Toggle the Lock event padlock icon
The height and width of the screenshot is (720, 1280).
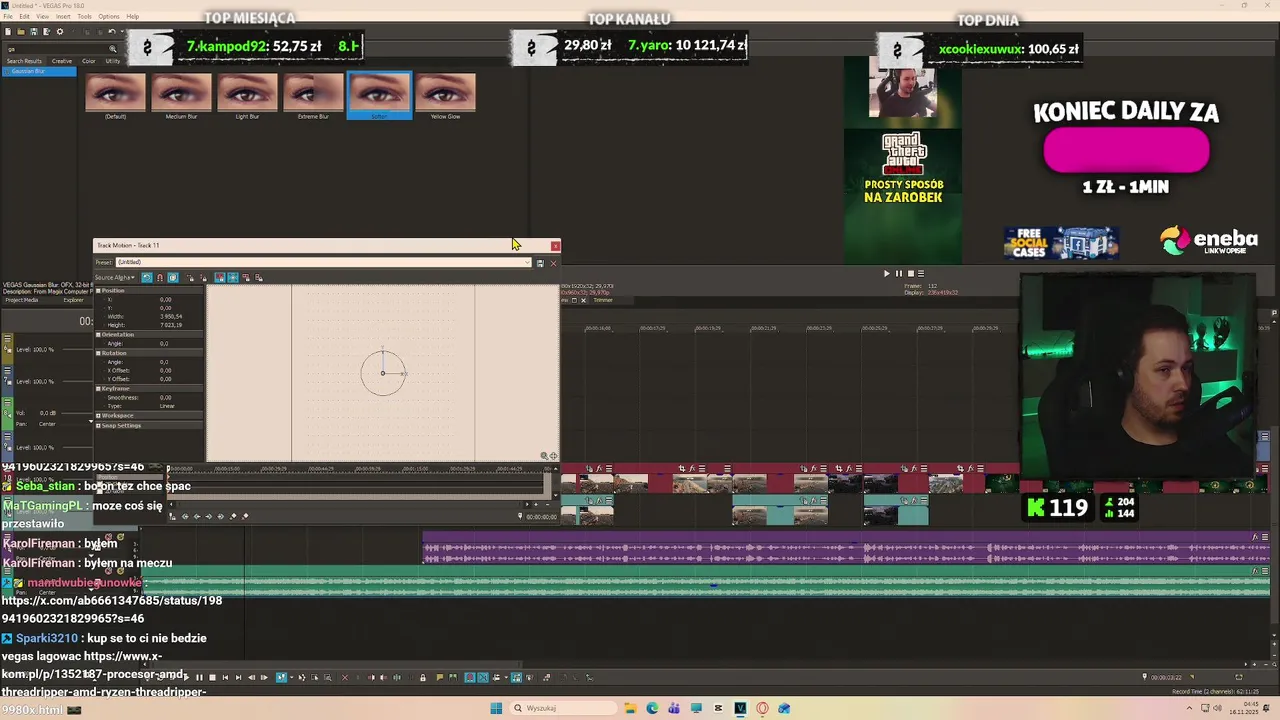[x=423, y=677]
